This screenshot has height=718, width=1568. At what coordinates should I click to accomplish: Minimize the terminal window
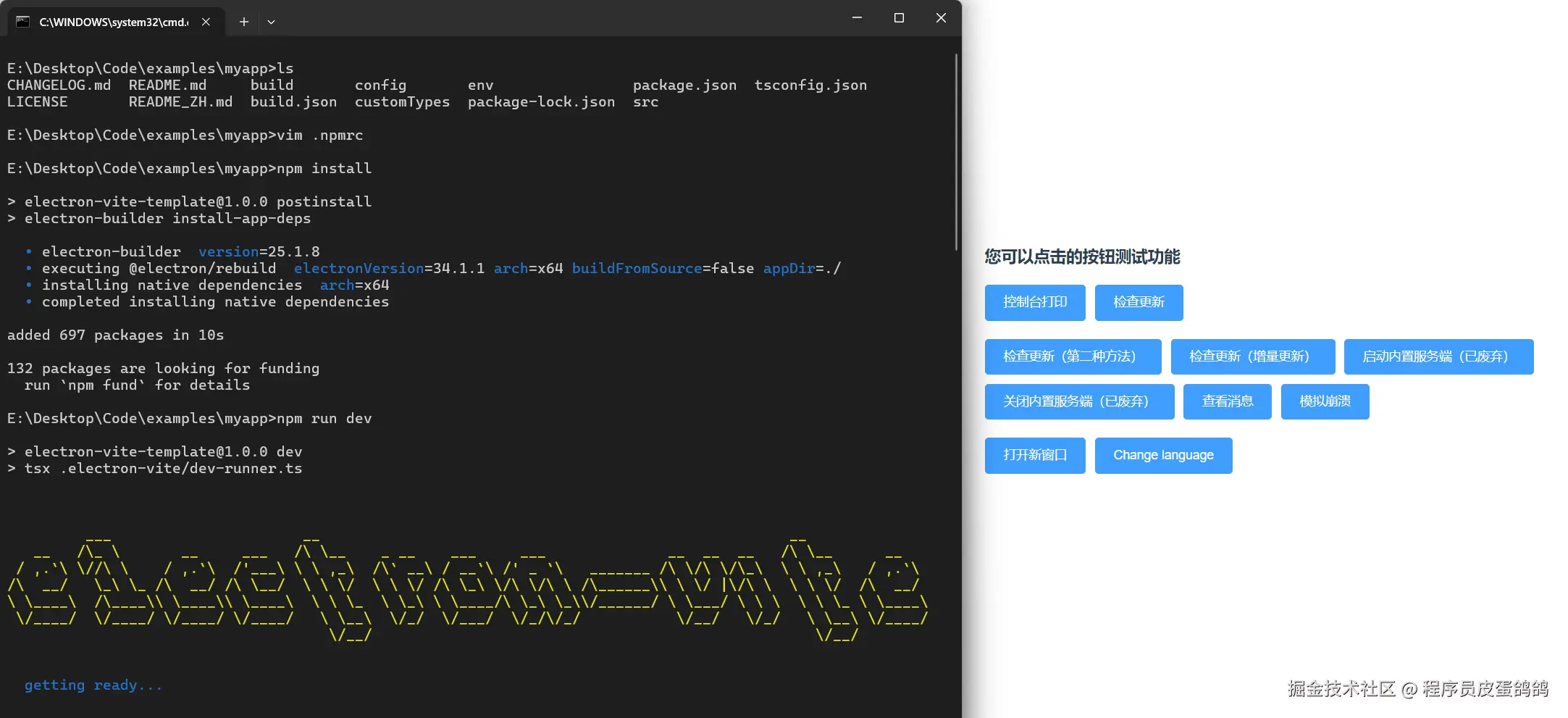coord(857,17)
